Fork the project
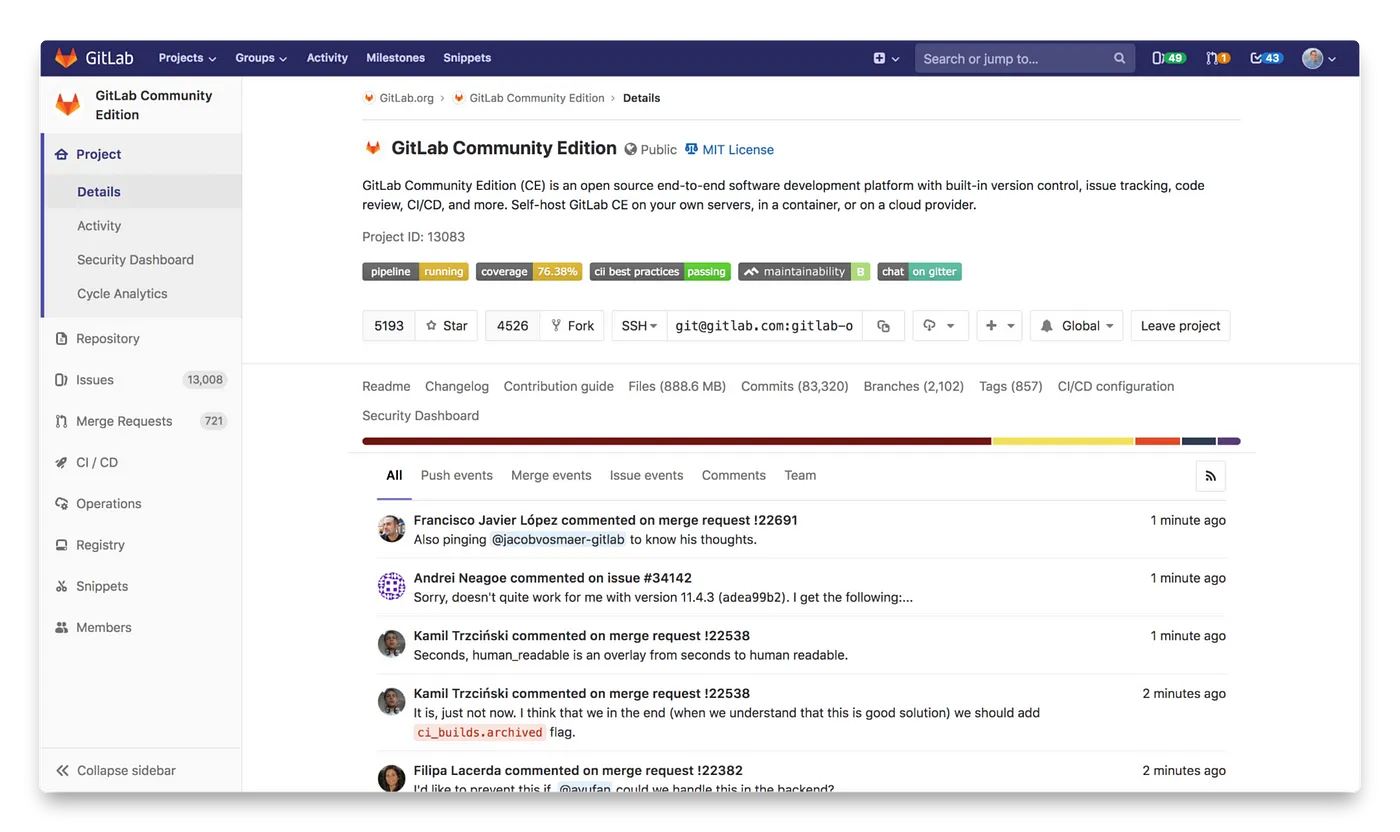This screenshot has width=1400, height=832. pos(572,326)
